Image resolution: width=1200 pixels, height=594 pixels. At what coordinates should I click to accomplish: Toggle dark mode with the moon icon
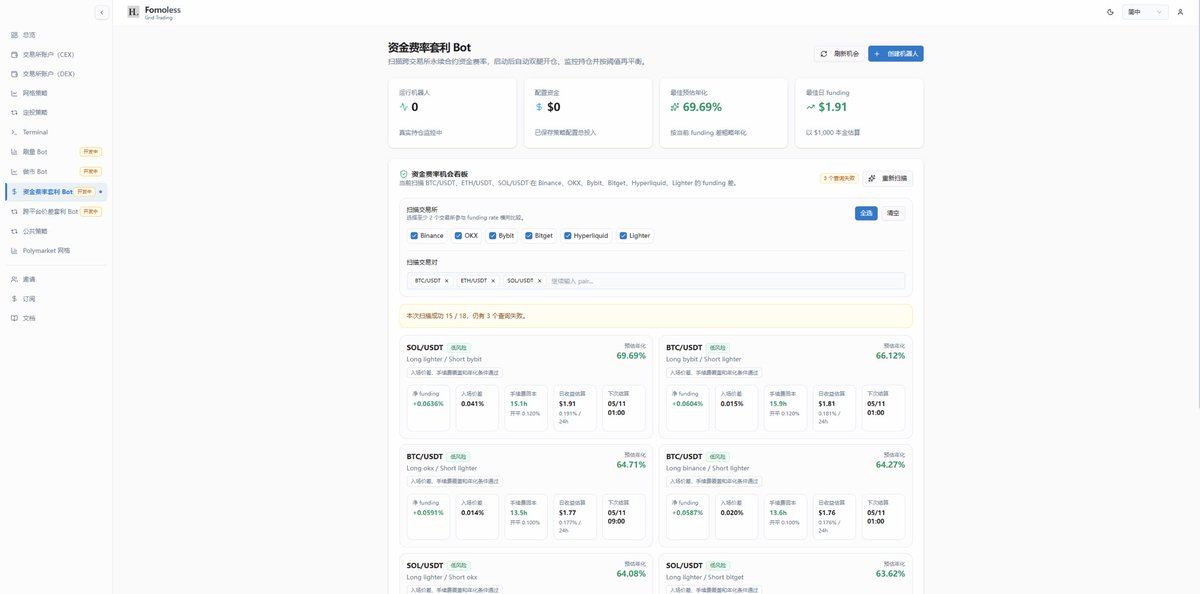1111,12
